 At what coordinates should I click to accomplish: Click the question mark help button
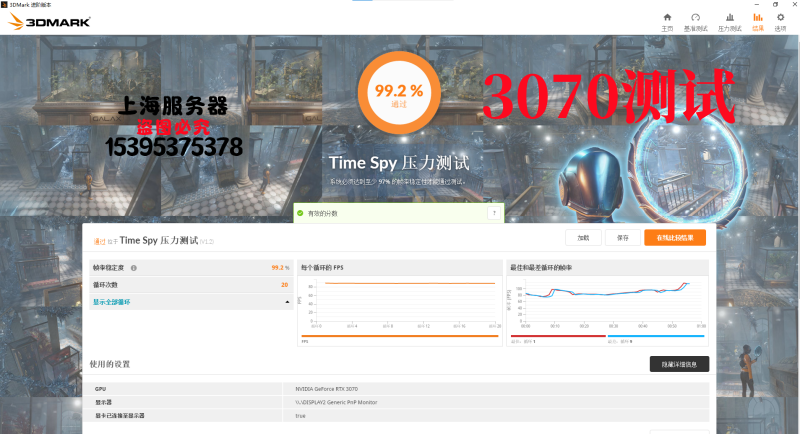click(x=494, y=213)
